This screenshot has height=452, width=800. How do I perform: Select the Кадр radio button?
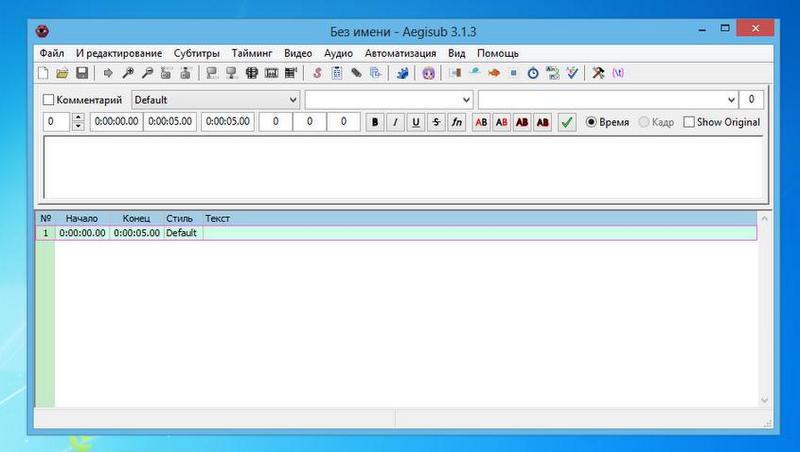[644, 122]
